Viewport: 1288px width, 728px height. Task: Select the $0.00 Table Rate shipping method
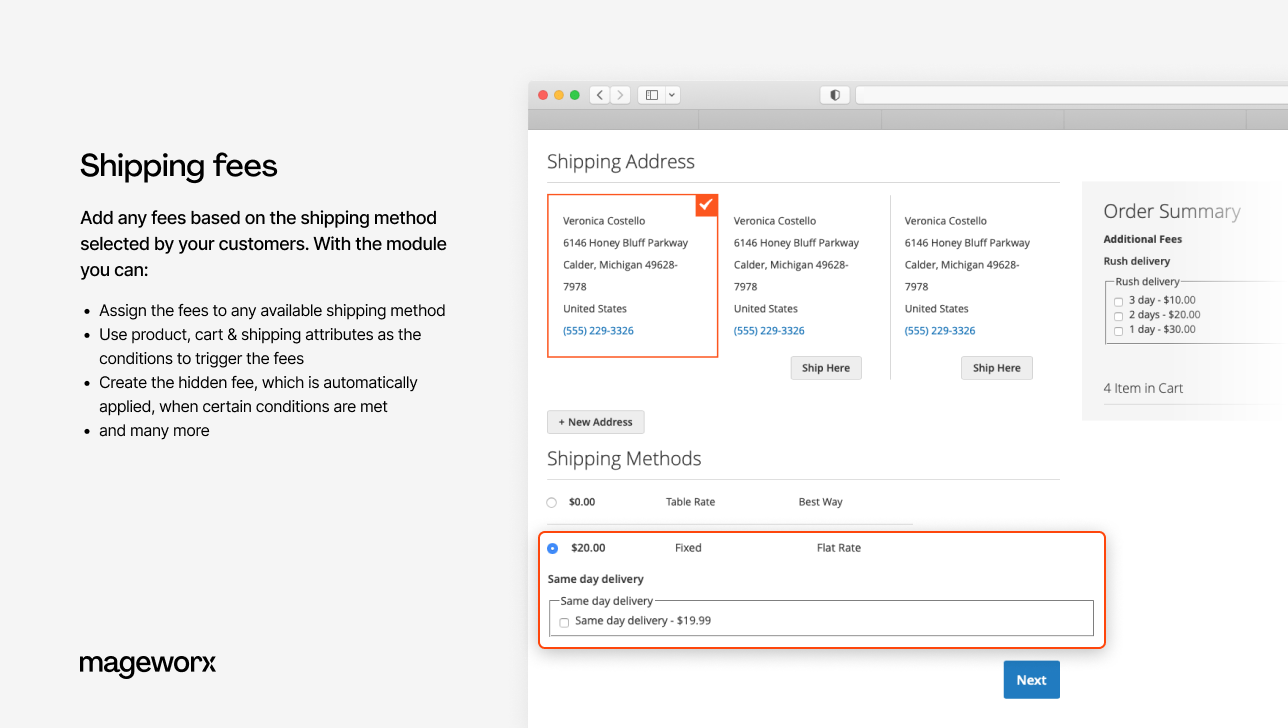pos(551,502)
